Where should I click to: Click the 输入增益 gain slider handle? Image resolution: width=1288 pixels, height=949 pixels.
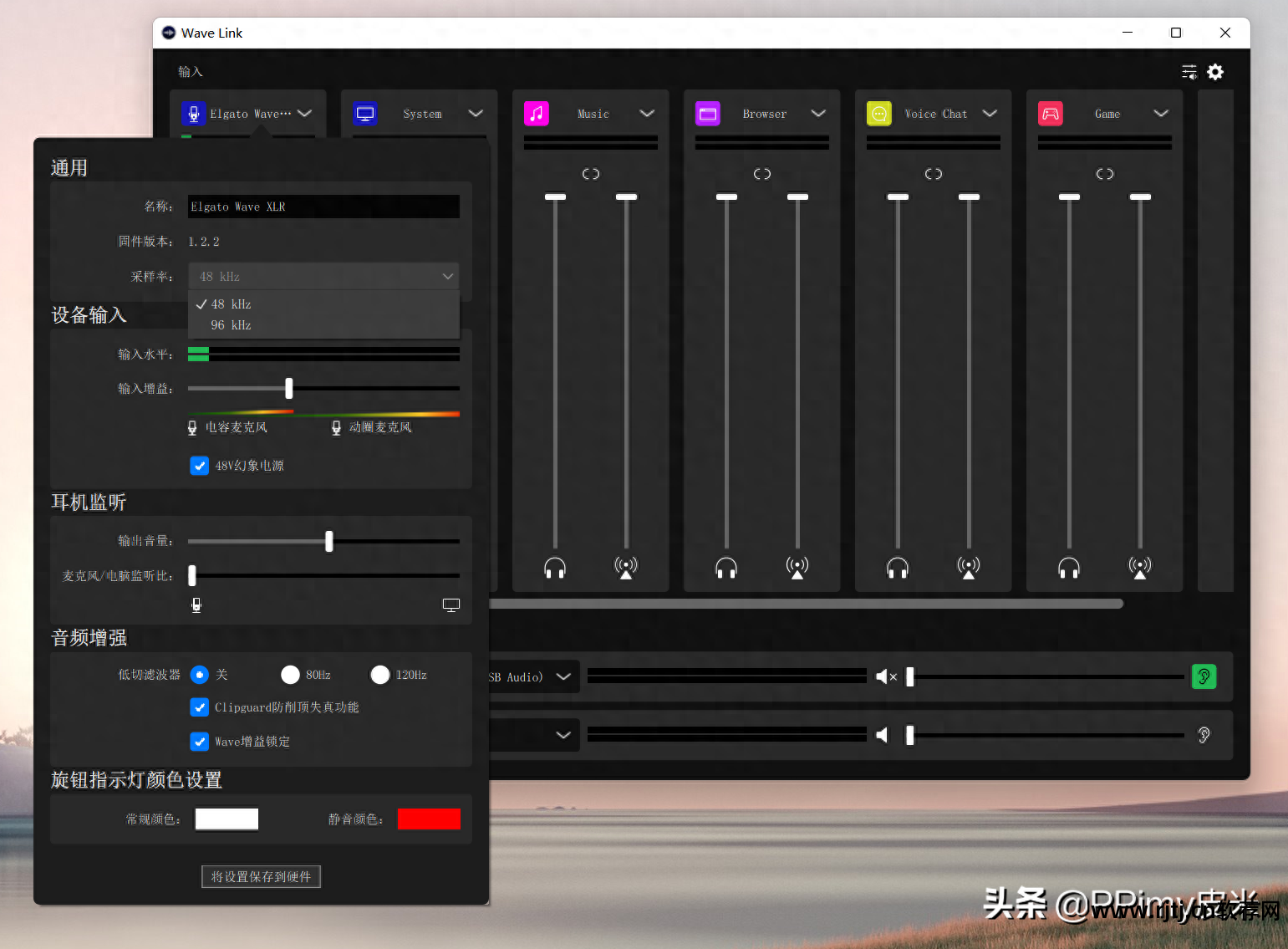click(289, 388)
